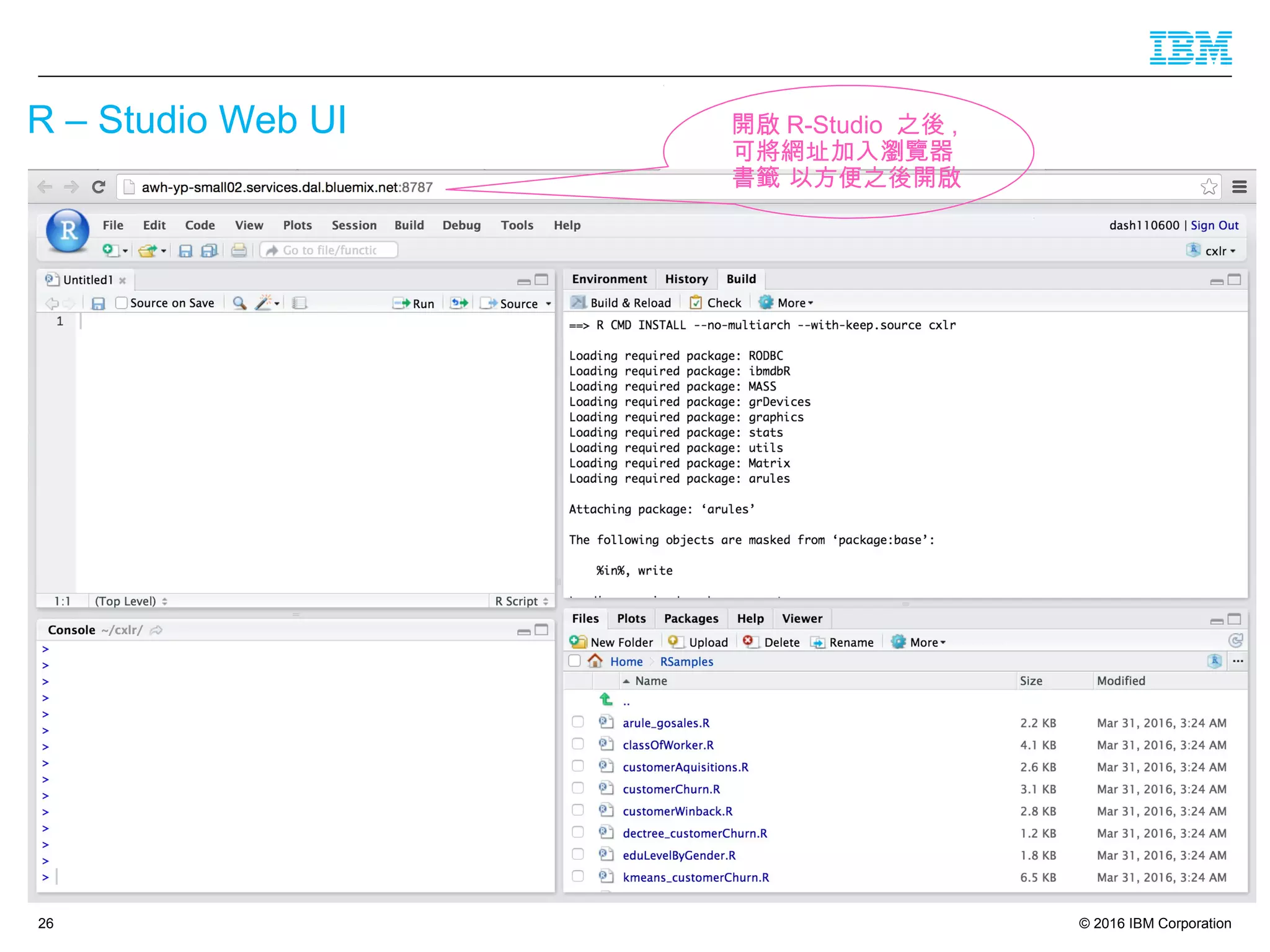Click the save all documents icon
Viewport: 1270px width, 952px height.
(x=210, y=250)
